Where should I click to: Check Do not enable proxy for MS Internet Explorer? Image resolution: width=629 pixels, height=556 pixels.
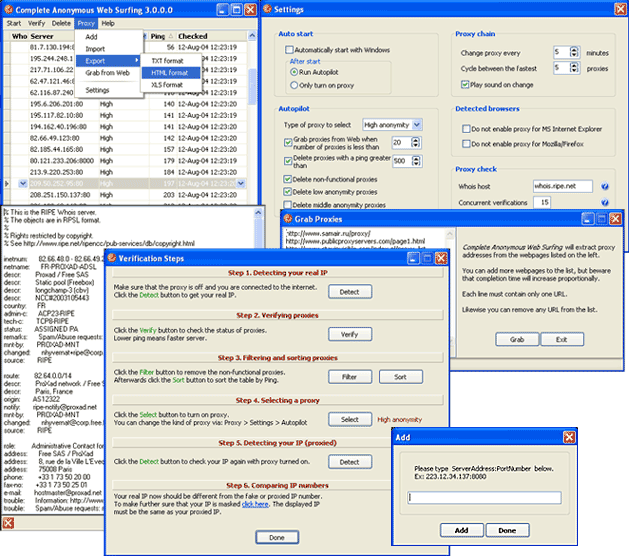click(466, 129)
